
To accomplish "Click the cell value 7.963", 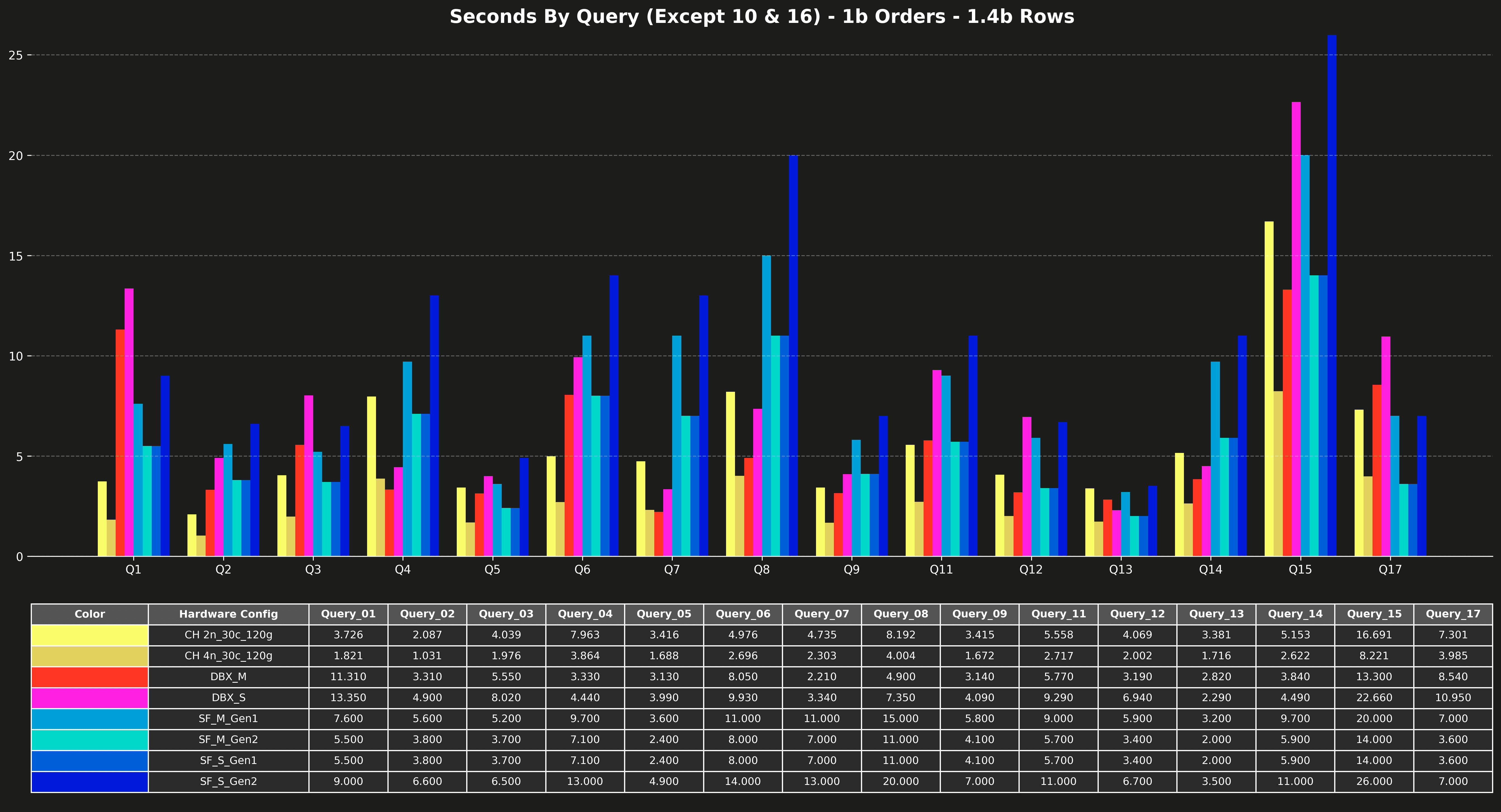I will [585, 635].
